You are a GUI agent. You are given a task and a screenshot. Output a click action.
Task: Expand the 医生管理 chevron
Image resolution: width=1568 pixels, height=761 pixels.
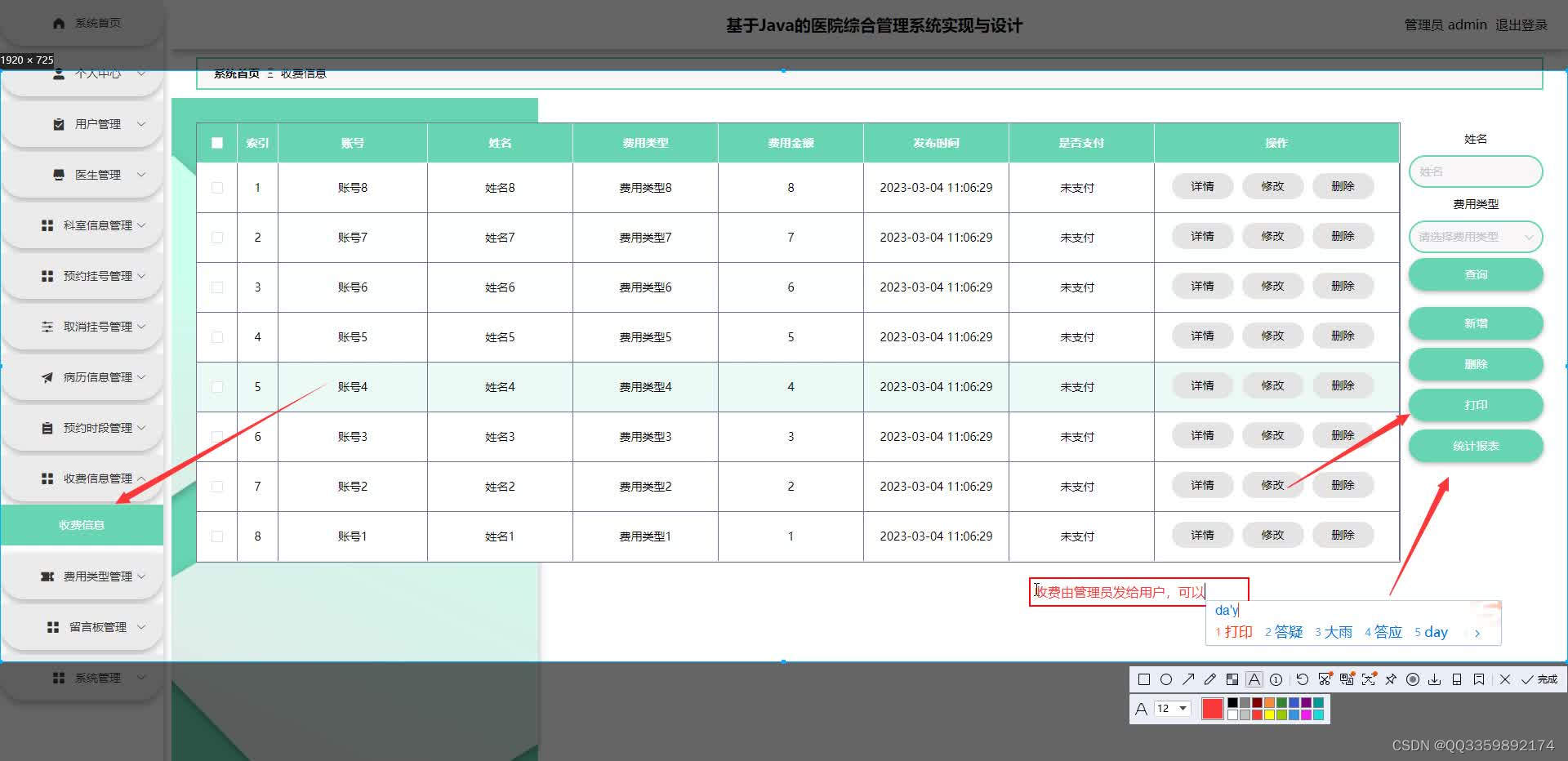(141, 175)
